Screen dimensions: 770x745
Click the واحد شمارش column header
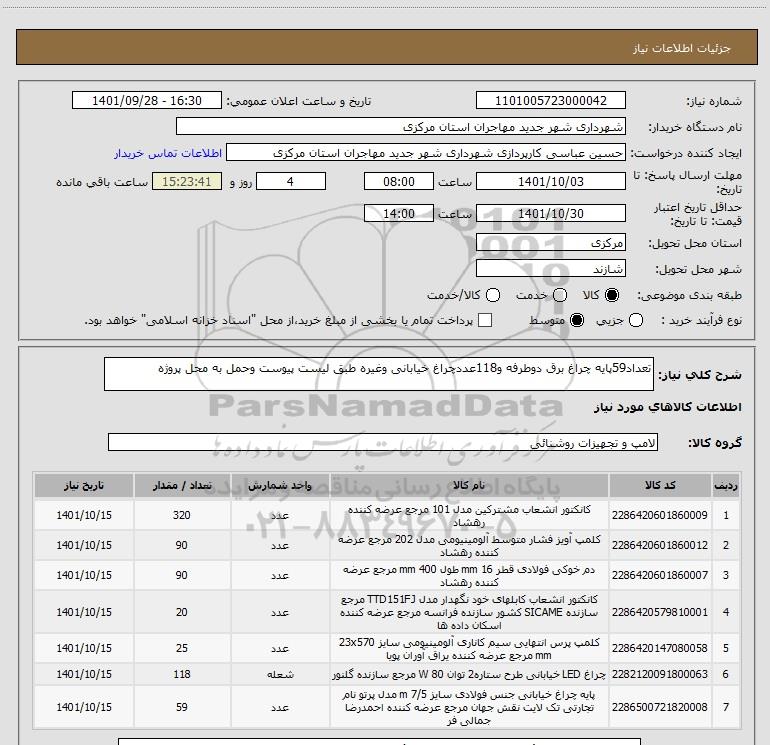click(280, 485)
